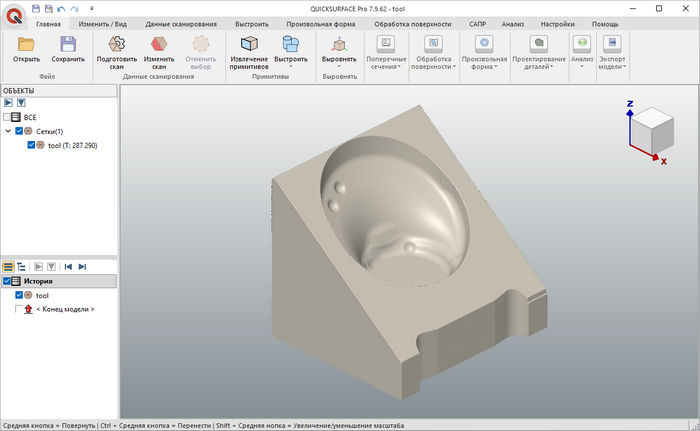Click the Сохранить floppy disk icon
Viewport: 700px width, 431px height.
(68, 44)
